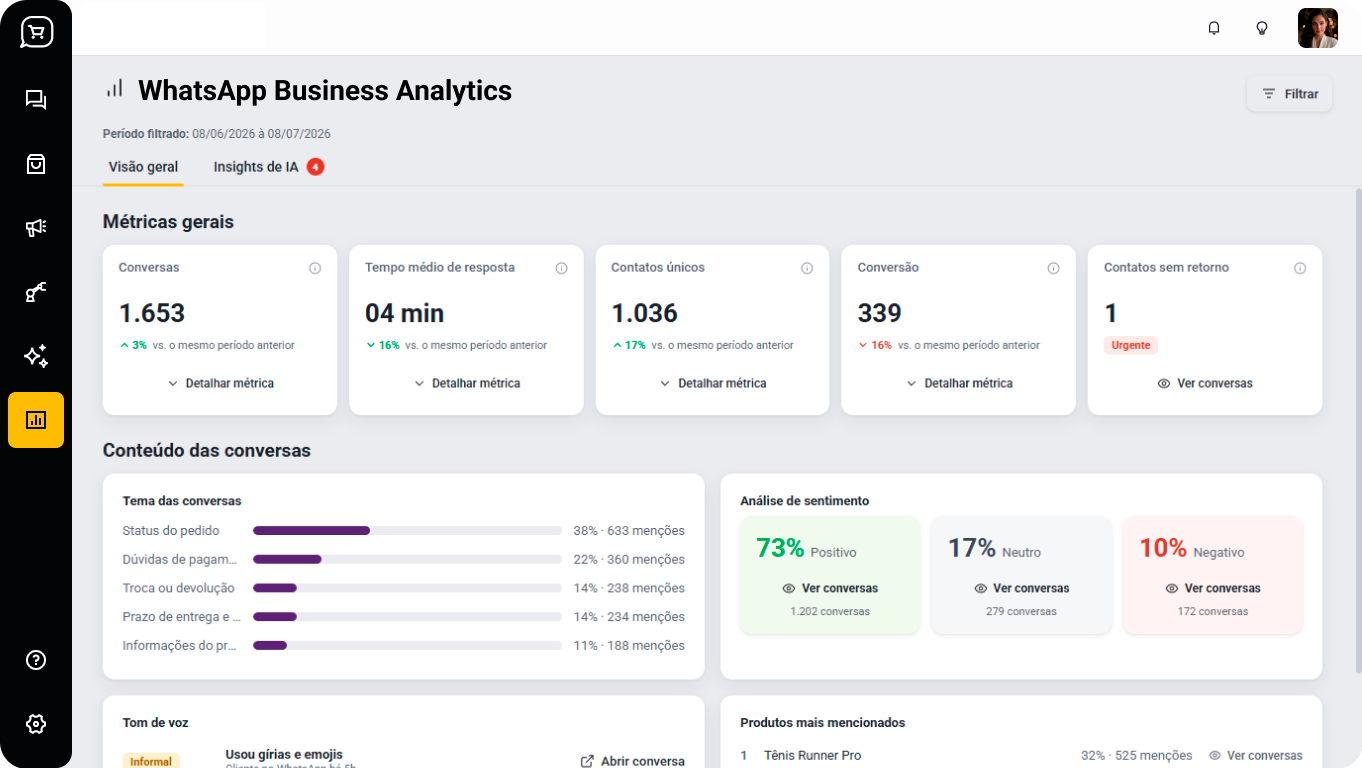Click the Troca ou devolução progress bar
This screenshot has height=768, width=1362.
point(407,588)
